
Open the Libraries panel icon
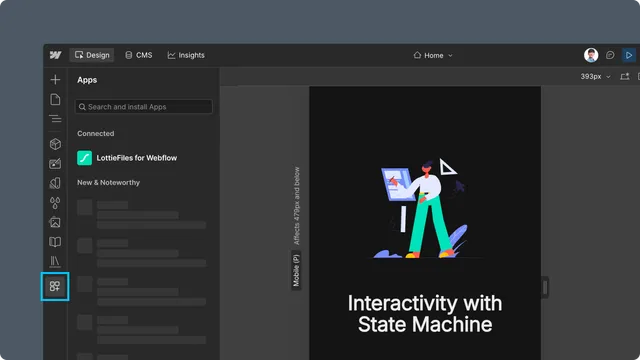[x=55, y=261]
